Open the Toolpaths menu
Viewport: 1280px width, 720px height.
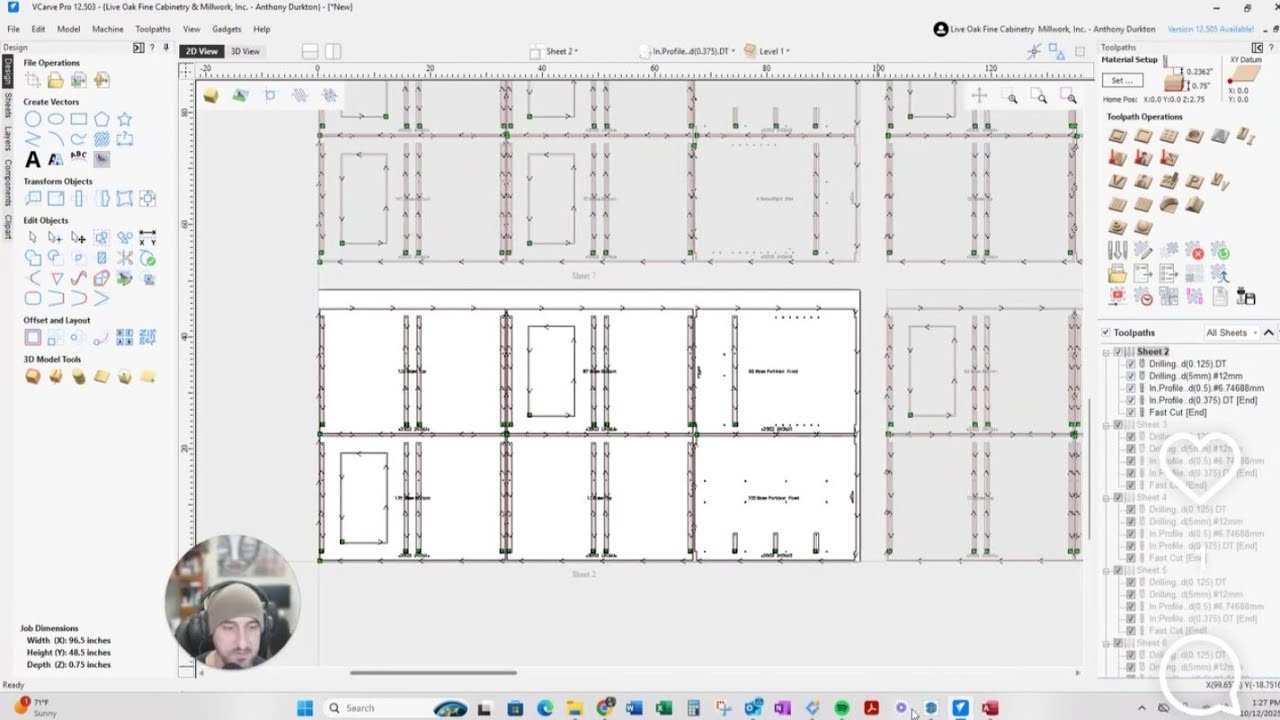tap(153, 29)
